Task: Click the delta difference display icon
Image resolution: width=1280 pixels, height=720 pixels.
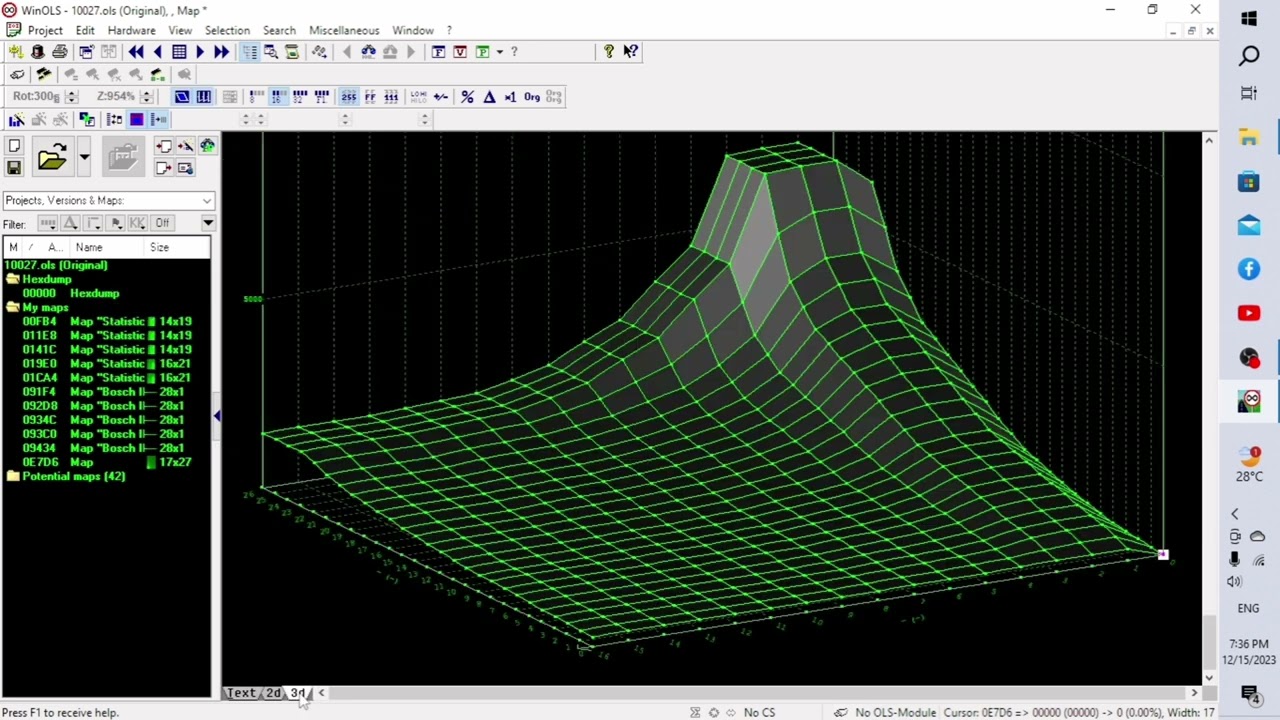Action: point(489,97)
